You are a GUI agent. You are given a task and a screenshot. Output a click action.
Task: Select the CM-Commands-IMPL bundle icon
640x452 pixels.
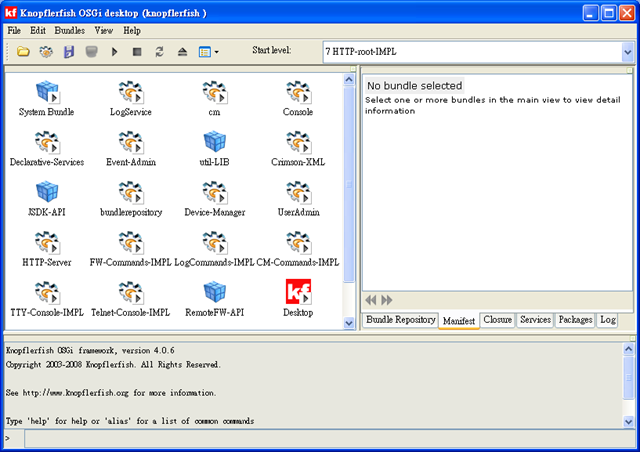coord(298,242)
